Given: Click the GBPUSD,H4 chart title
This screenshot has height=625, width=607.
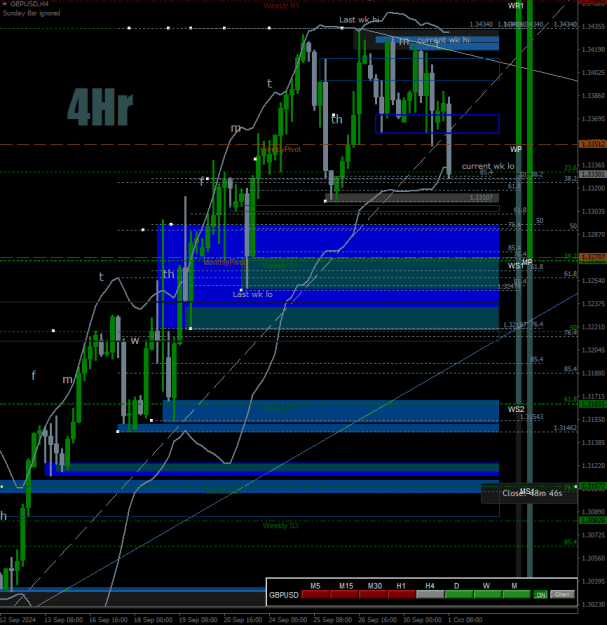Looking at the screenshot, I should (29, 4).
